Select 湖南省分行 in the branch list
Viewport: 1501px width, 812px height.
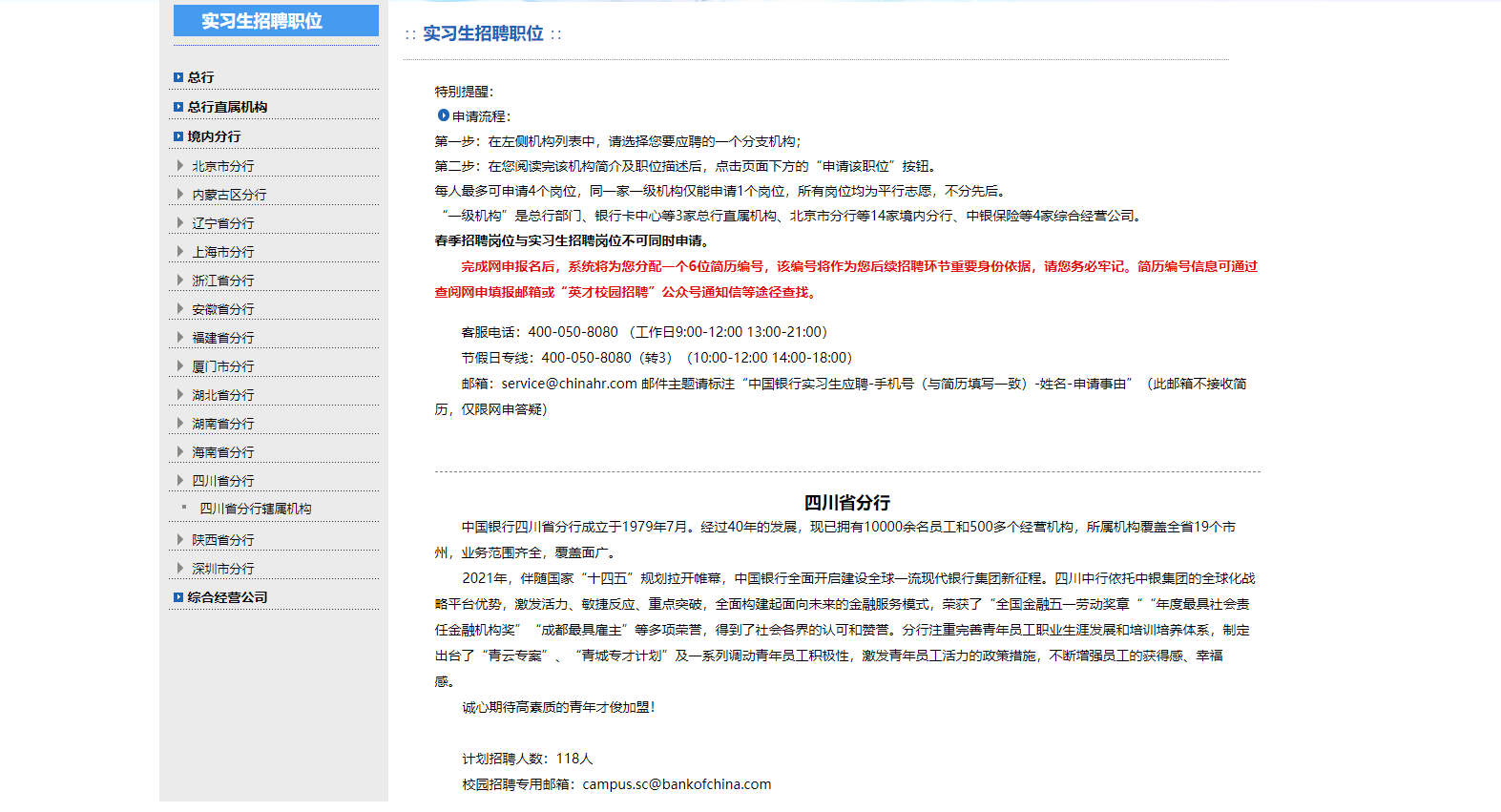click(223, 424)
